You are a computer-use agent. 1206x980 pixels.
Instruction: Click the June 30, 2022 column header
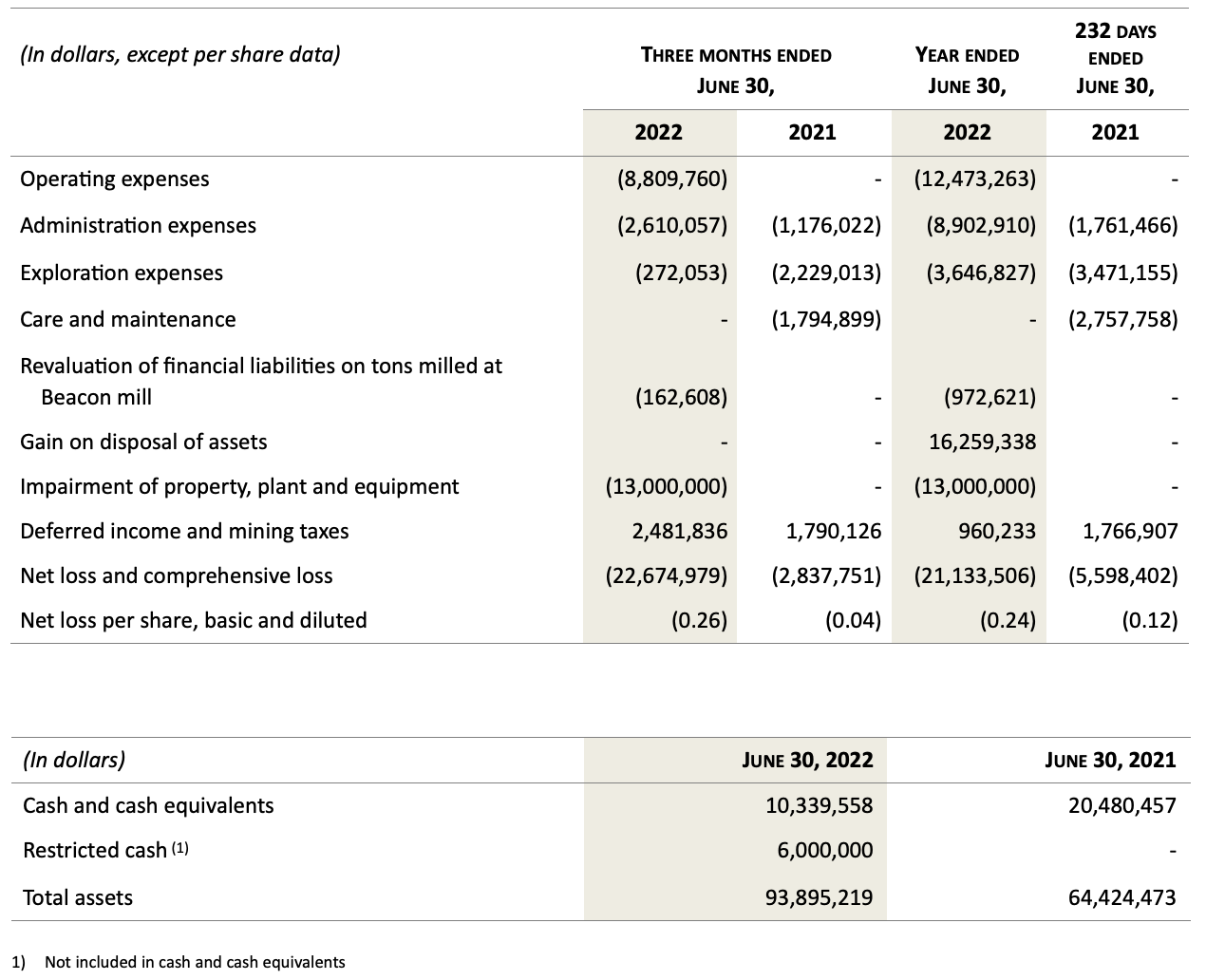coord(807,760)
